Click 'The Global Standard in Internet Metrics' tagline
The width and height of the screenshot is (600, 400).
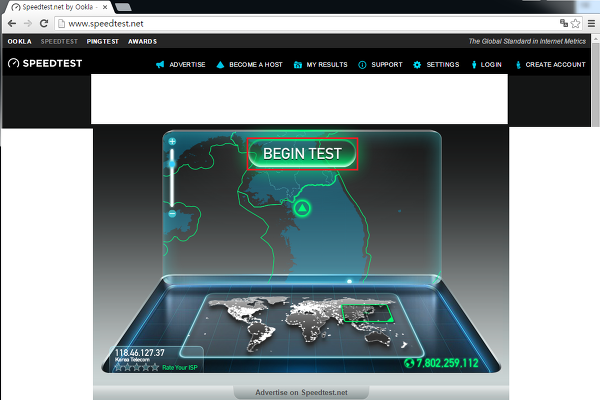[527, 41]
